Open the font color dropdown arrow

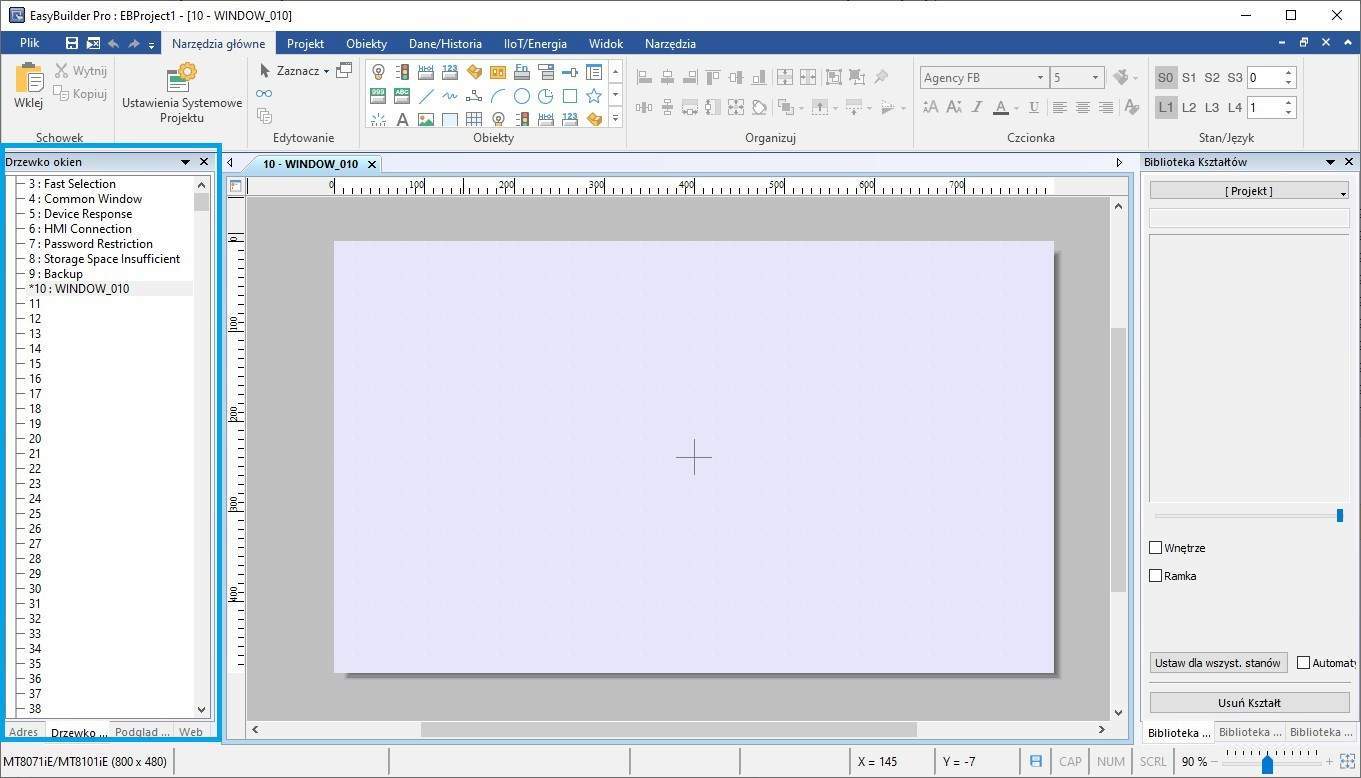coord(1016,108)
